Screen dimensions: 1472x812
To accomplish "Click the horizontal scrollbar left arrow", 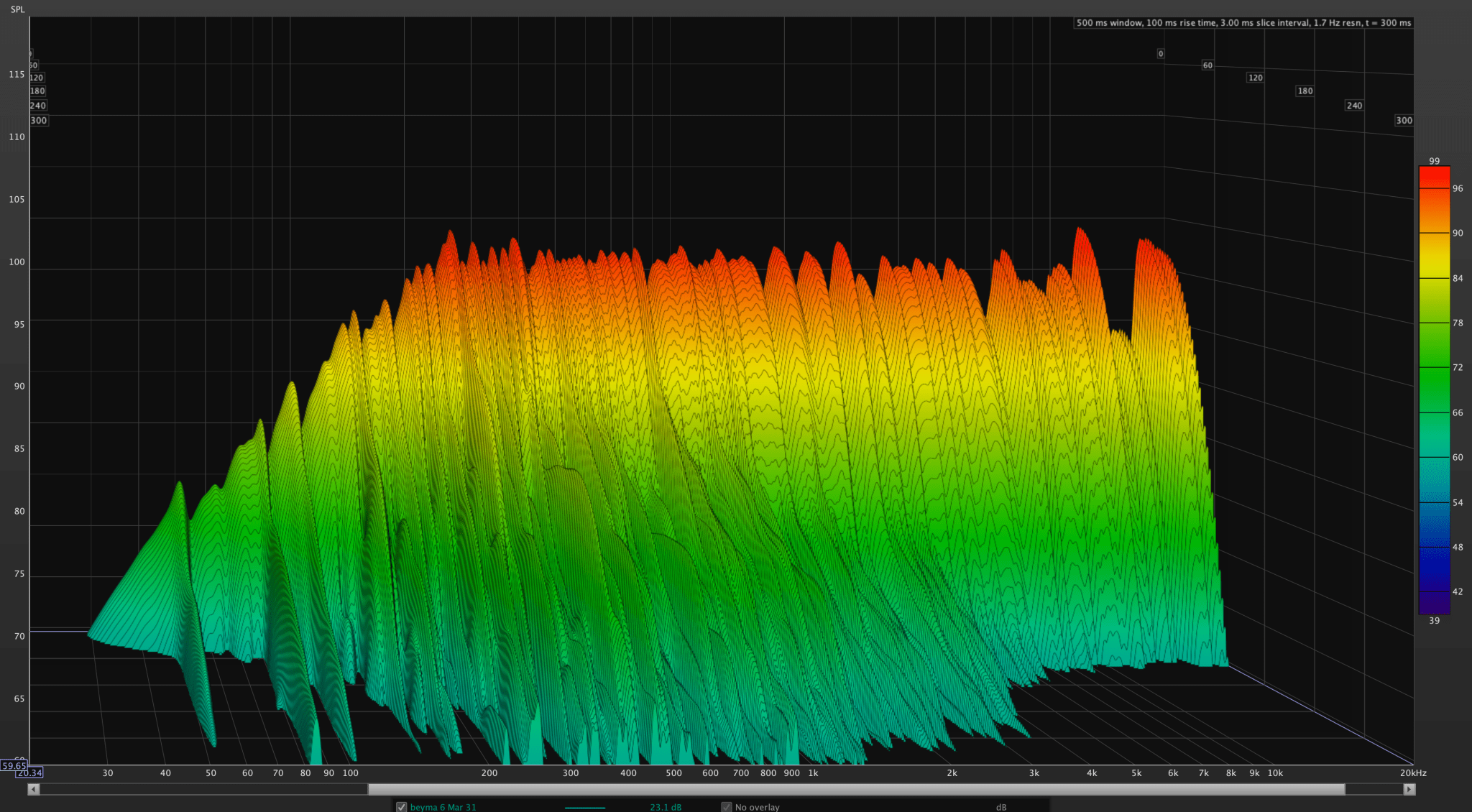I will [x=33, y=789].
